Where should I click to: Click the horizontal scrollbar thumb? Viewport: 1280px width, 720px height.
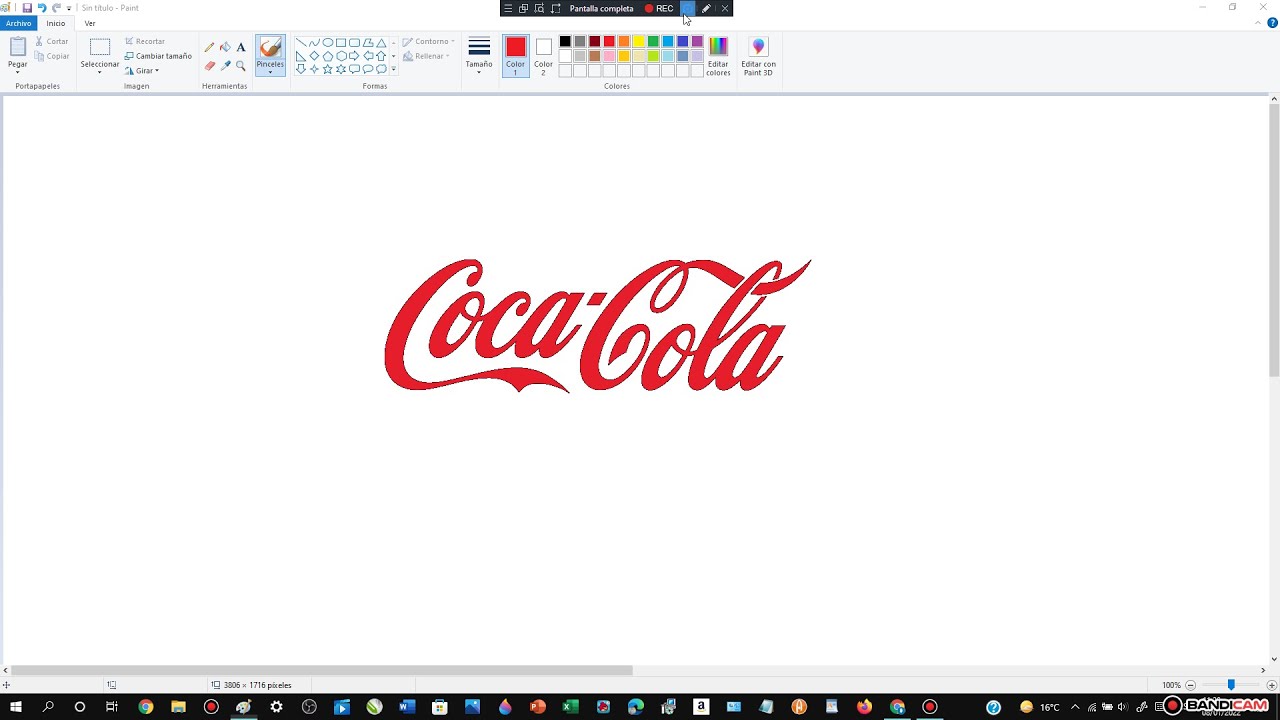(x=322, y=670)
